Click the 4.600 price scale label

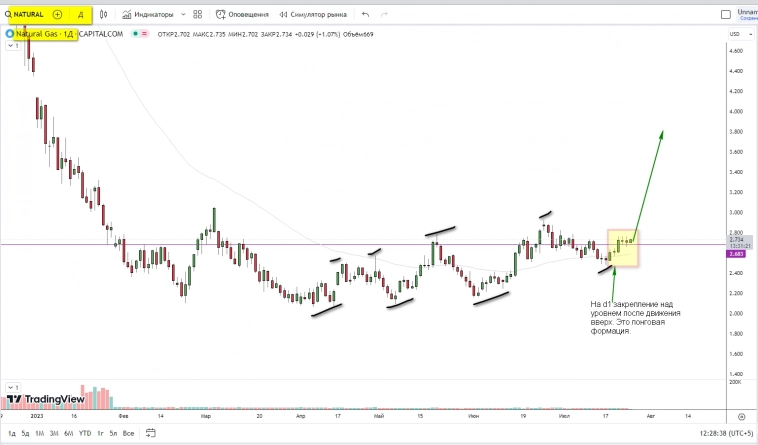pos(736,51)
